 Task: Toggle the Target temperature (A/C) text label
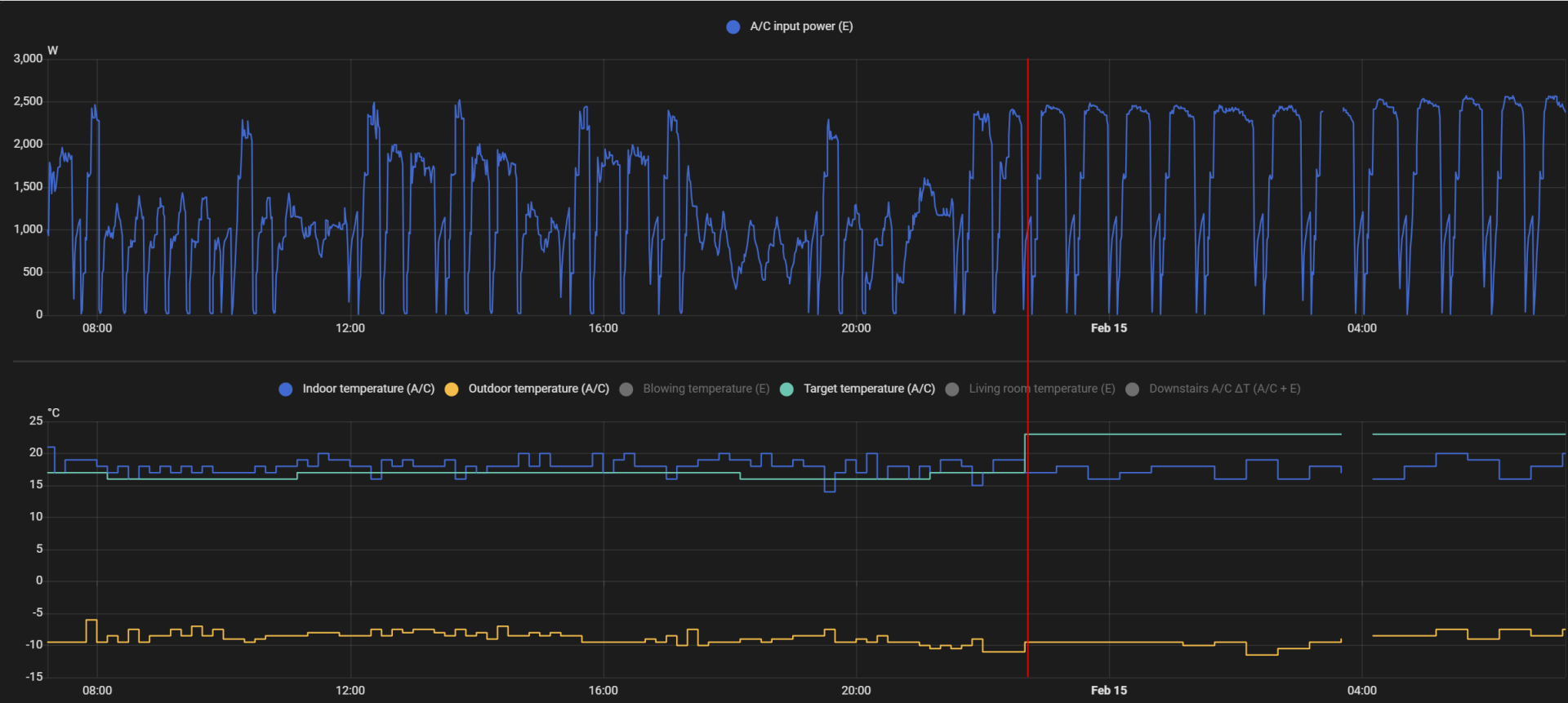click(869, 389)
